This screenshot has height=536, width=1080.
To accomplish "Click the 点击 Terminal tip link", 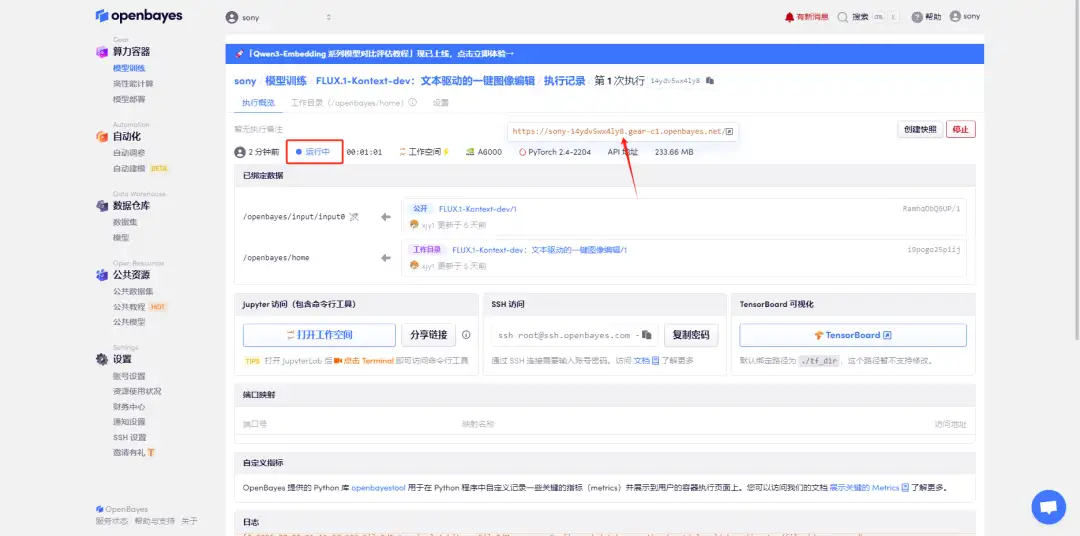I will (x=368, y=360).
